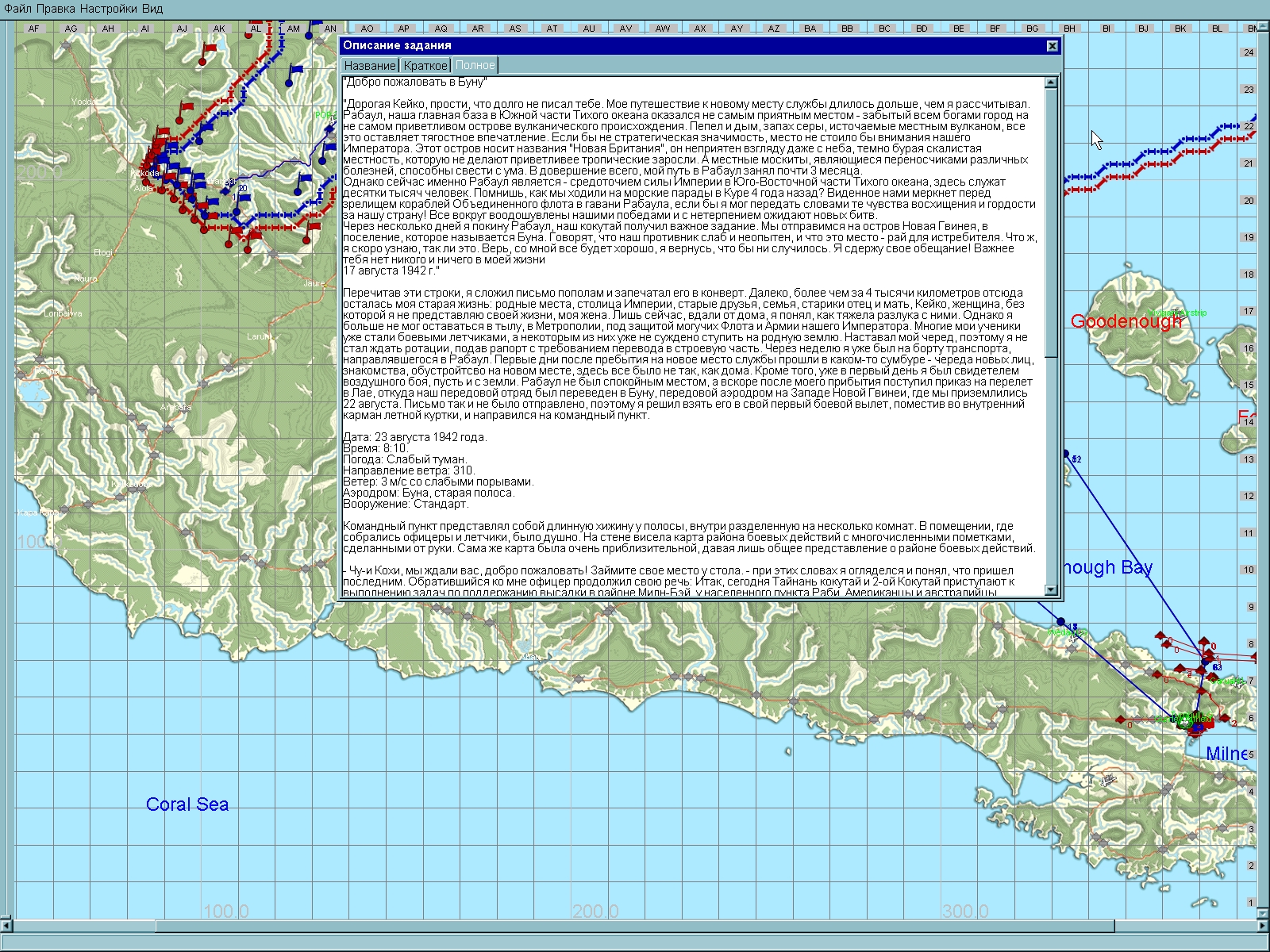Select the blue waypoint dot labeled 52
Image resolution: width=1270 pixels, height=952 pixels.
[1066, 455]
